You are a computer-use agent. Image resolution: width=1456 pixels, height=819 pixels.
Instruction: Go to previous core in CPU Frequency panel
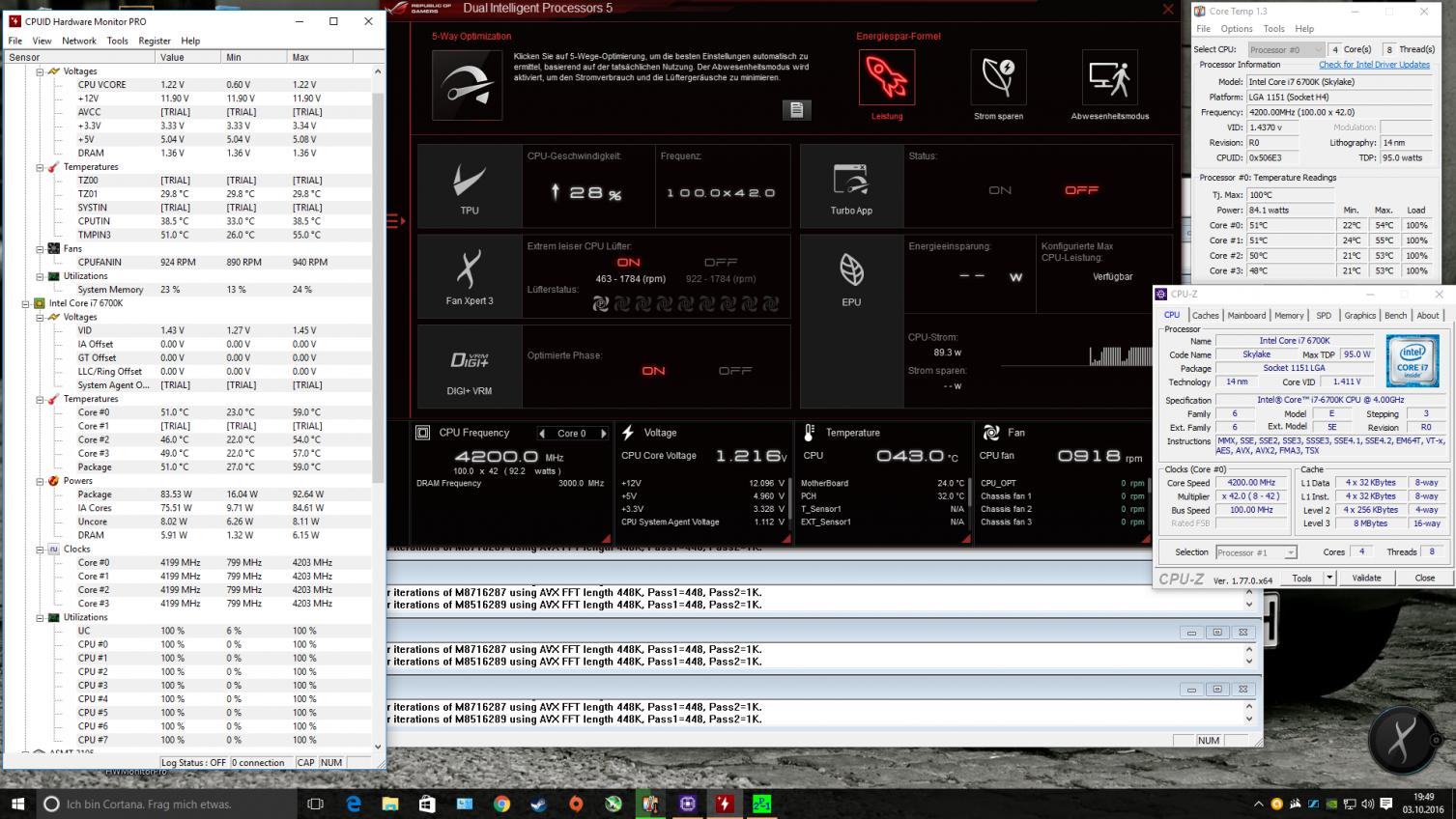[542, 434]
